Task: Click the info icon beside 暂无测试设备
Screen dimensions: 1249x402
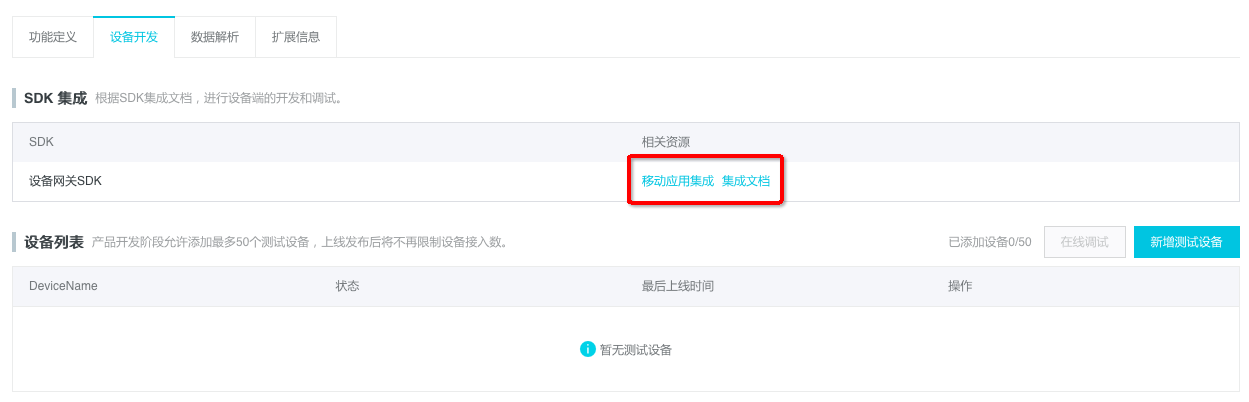Action: (588, 349)
